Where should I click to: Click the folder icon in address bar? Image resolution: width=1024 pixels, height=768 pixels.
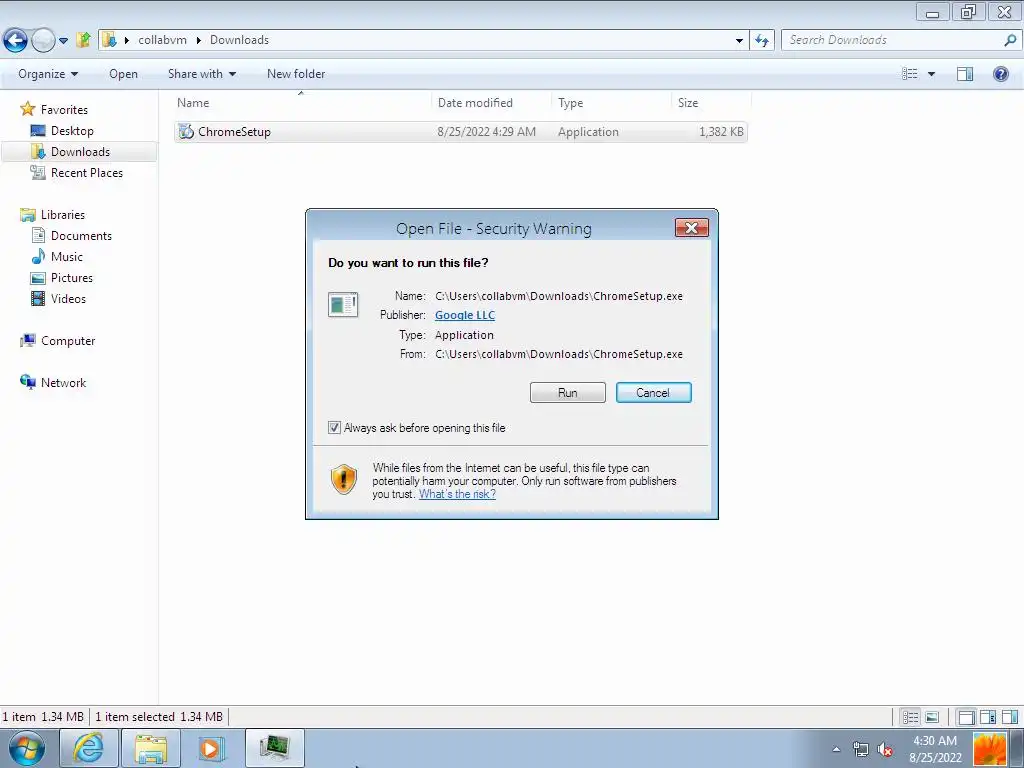coord(110,40)
